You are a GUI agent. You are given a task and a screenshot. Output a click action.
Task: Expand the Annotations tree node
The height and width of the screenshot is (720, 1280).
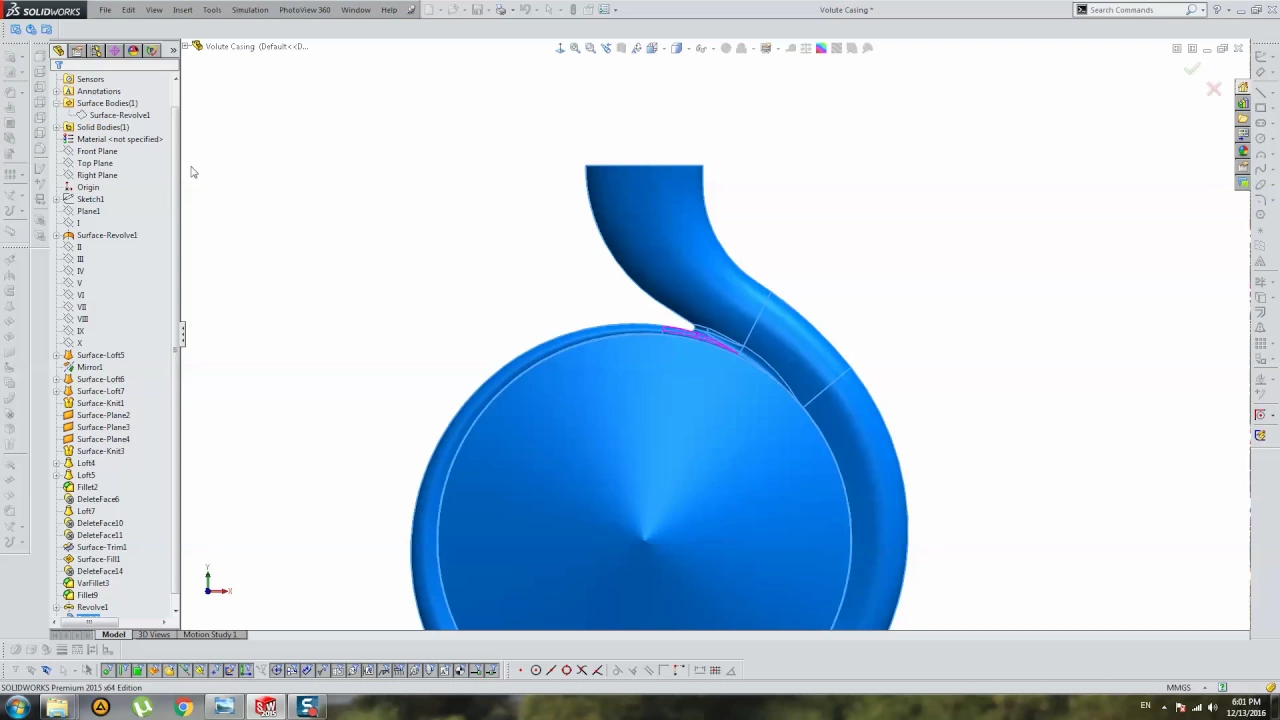click(x=57, y=91)
